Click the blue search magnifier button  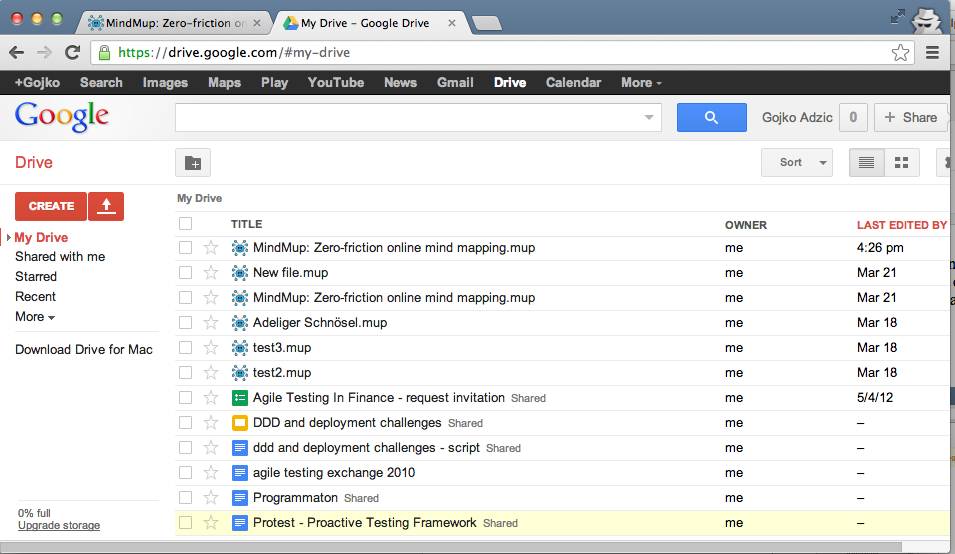coord(711,117)
